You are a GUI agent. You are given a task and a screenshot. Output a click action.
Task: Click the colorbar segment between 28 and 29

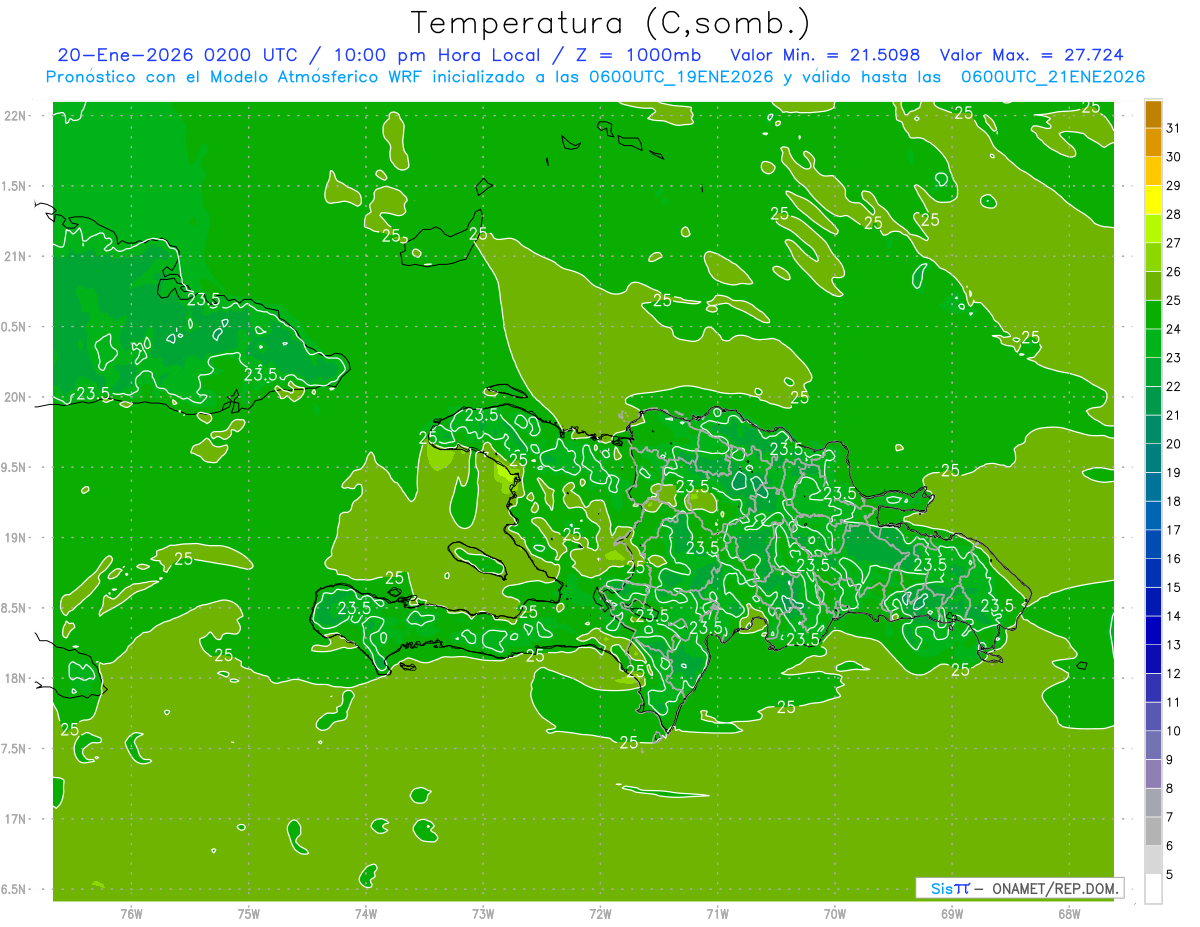(x=1153, y=200)
